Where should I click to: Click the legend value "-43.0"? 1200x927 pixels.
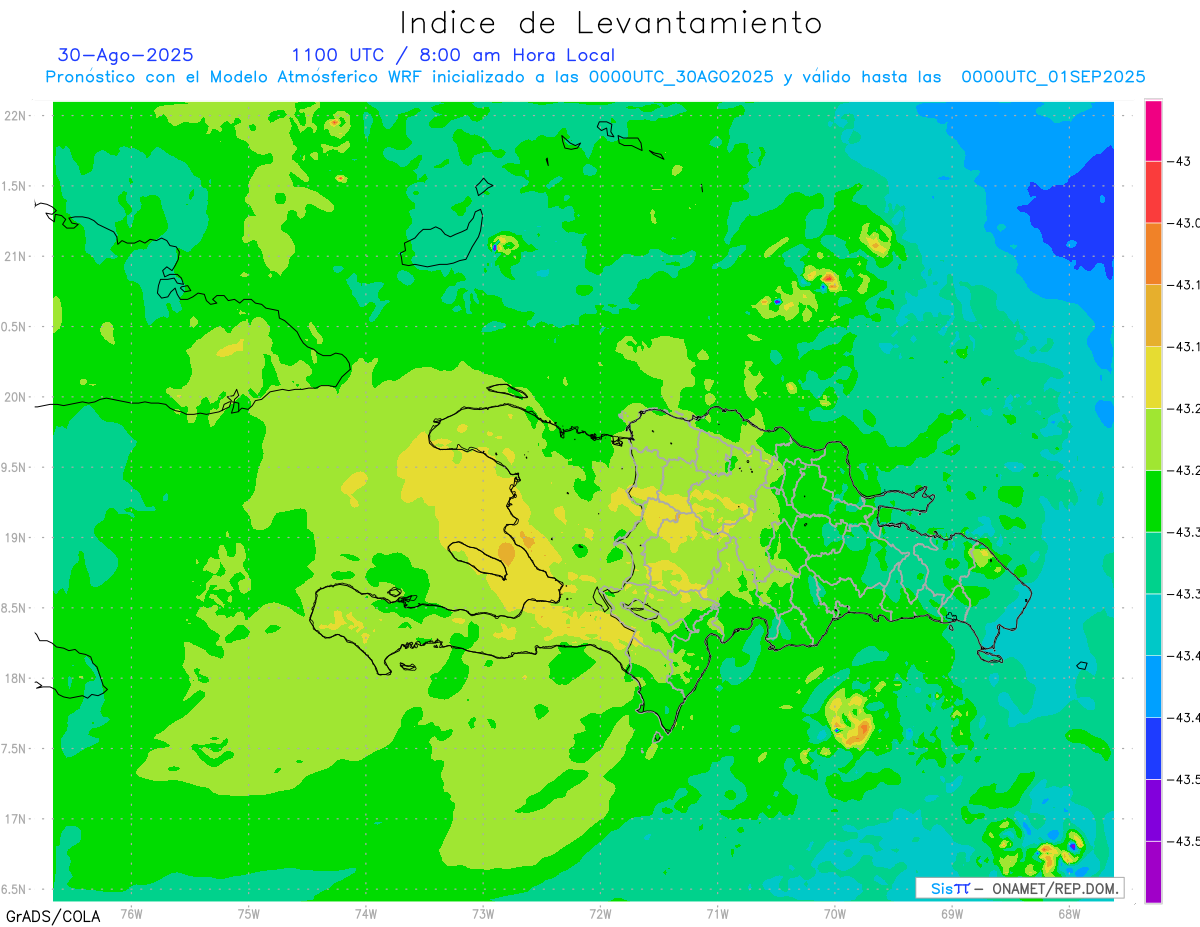tap(1184, 223)
